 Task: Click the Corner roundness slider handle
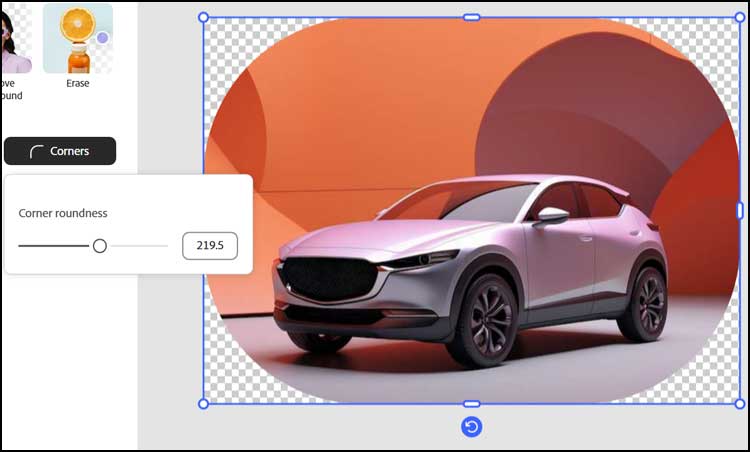(100, 246)
